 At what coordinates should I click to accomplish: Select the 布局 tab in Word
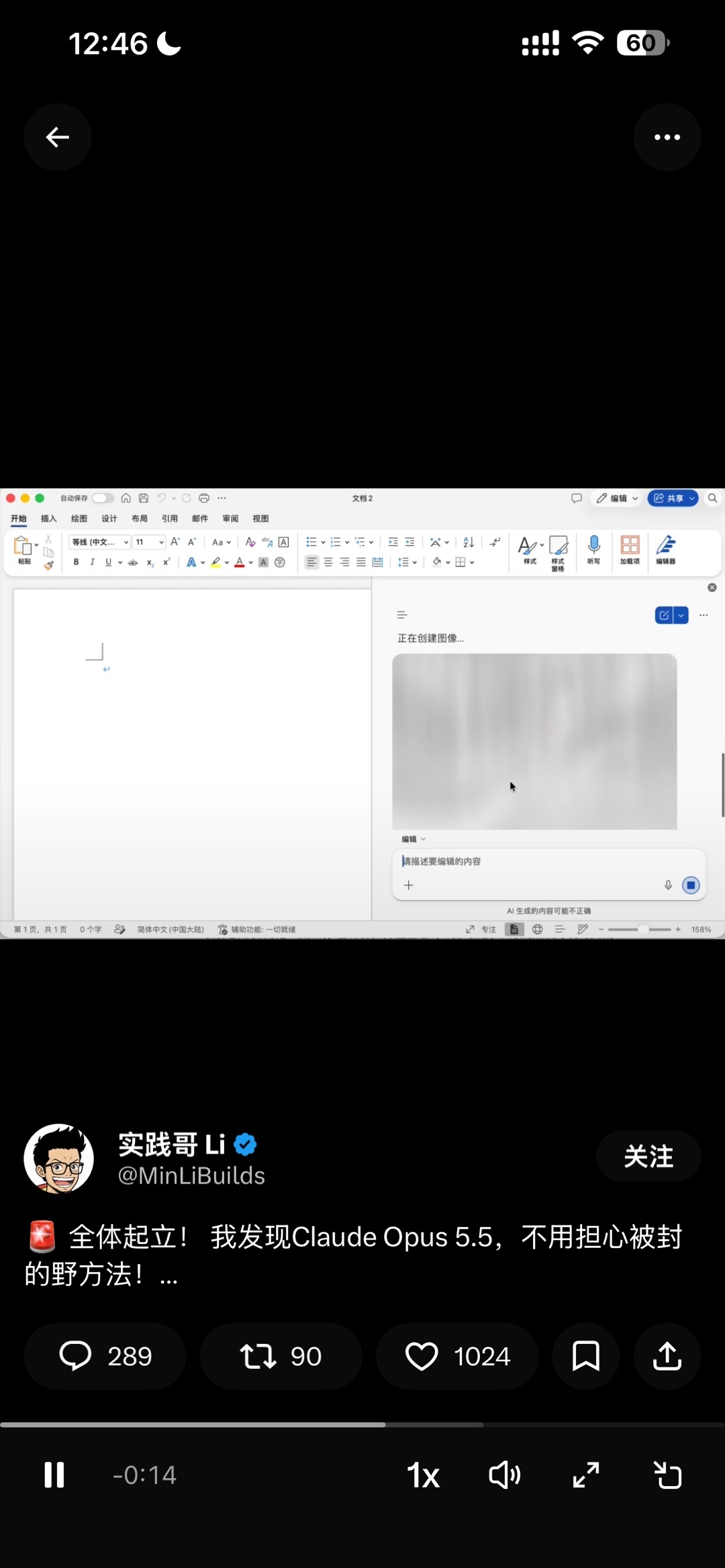(x=140, y=519)
